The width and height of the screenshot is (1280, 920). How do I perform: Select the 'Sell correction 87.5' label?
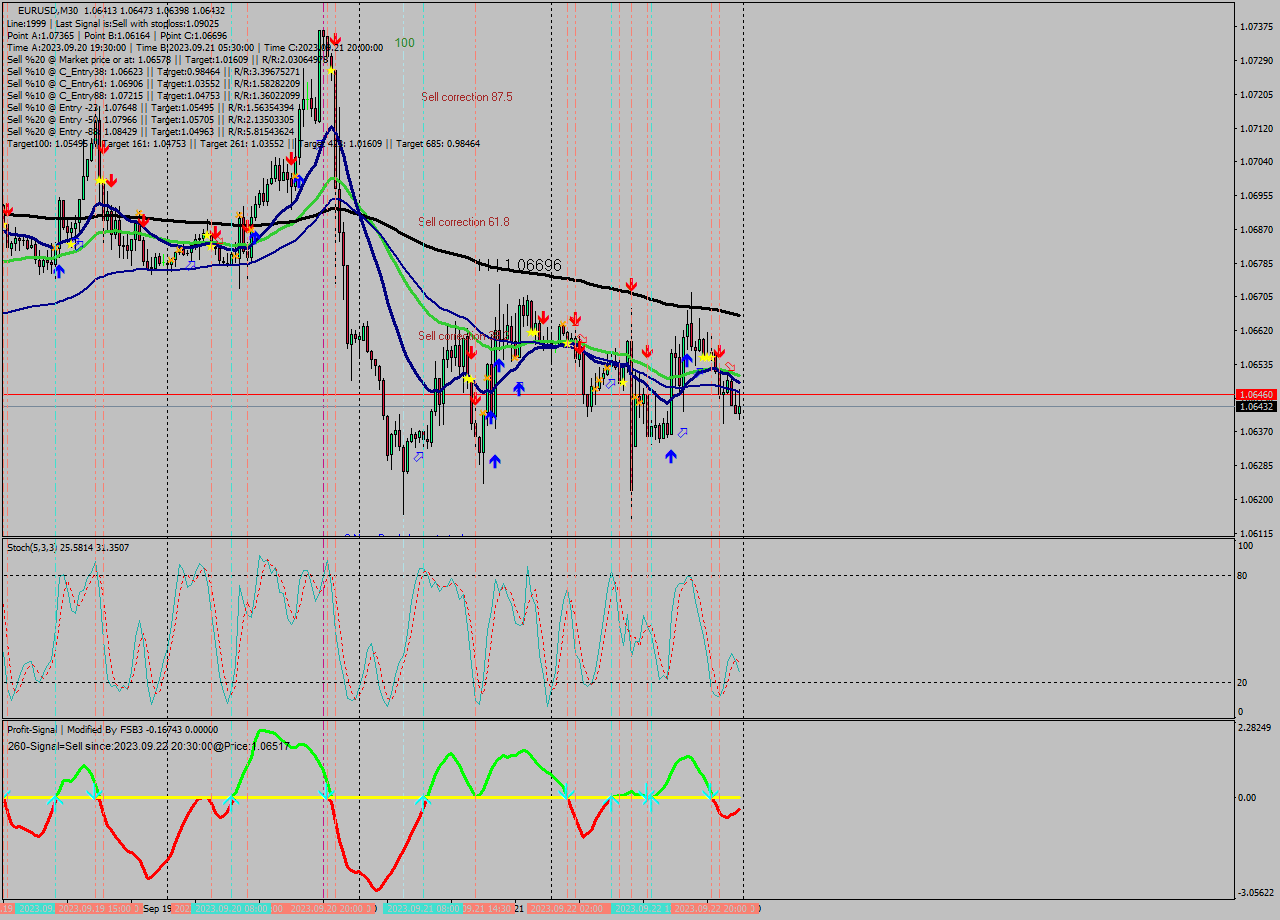point(467,97)
